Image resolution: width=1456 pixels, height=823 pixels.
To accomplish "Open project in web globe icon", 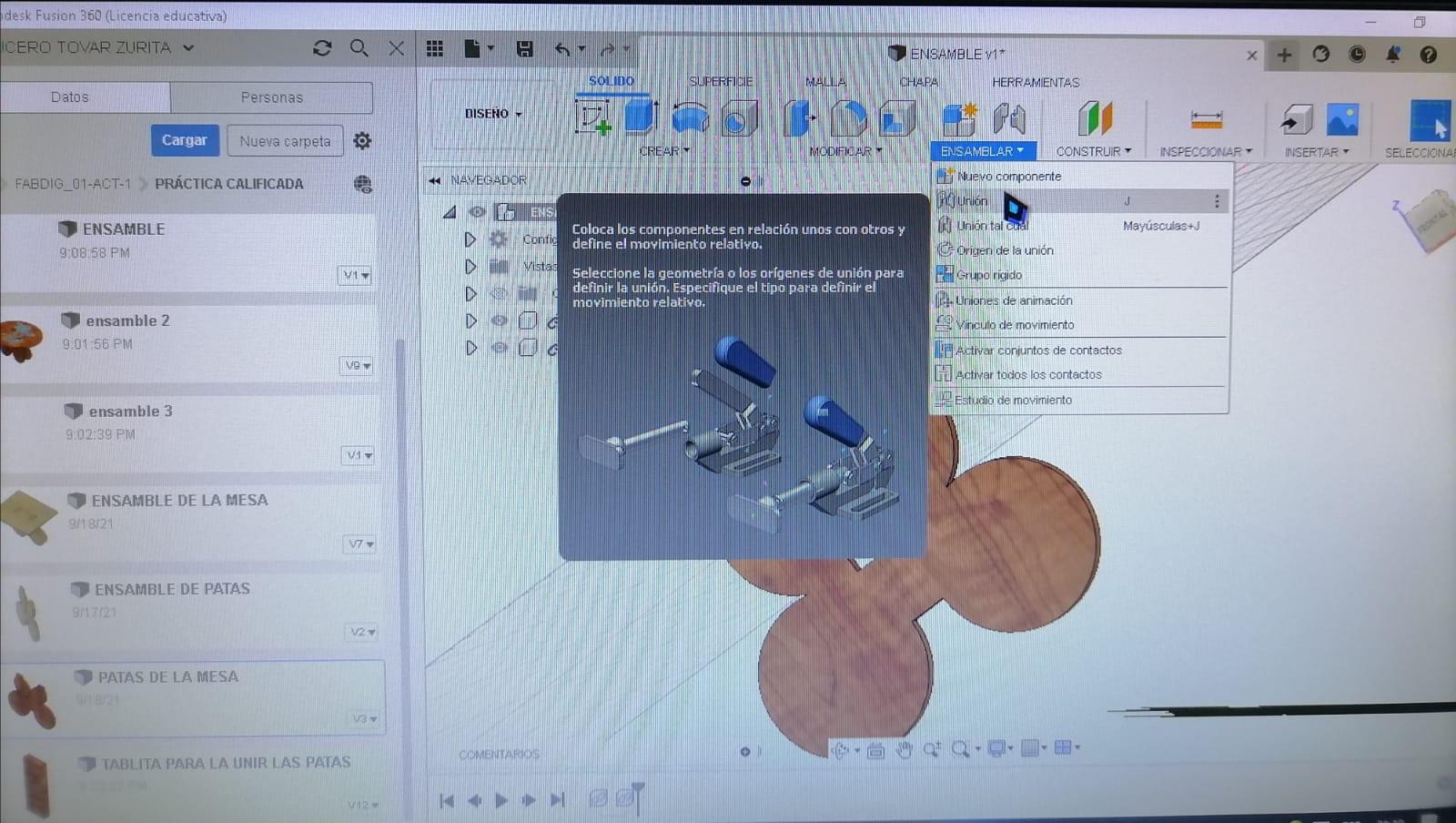I will click(x=362, y=184).
